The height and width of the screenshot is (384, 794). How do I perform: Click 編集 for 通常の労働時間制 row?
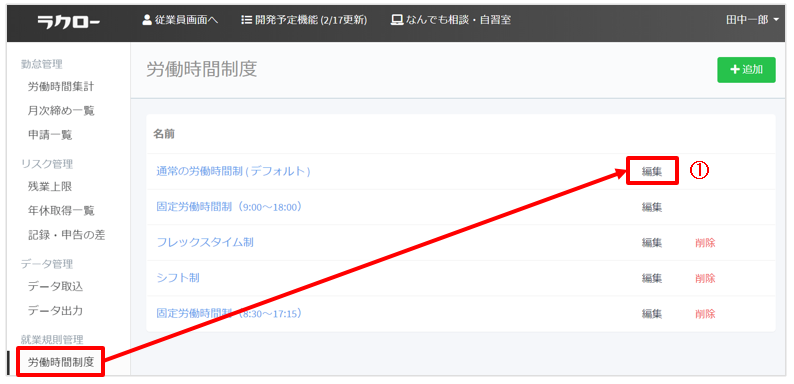(652, 172)
